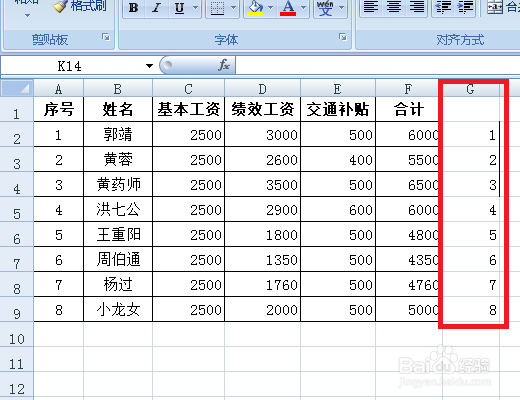
Task: Select total cell 4760
Action: pyautogui.click(x=409, y=284)
